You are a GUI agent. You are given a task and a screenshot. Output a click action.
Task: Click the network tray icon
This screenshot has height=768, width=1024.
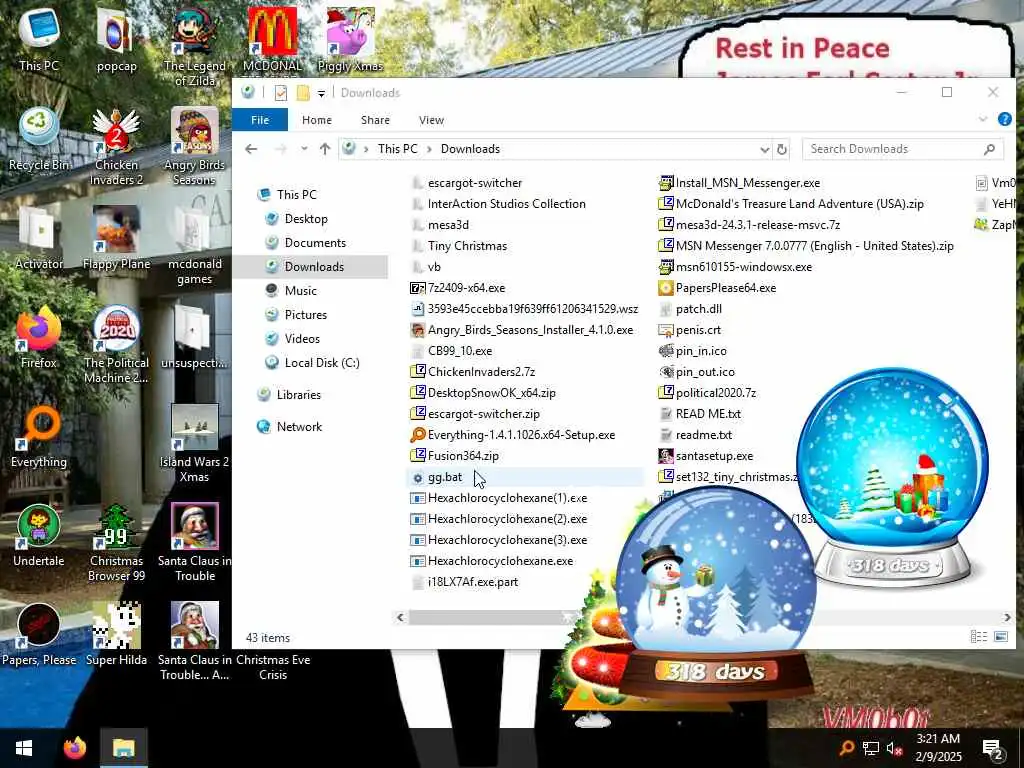tap(871, 748)
